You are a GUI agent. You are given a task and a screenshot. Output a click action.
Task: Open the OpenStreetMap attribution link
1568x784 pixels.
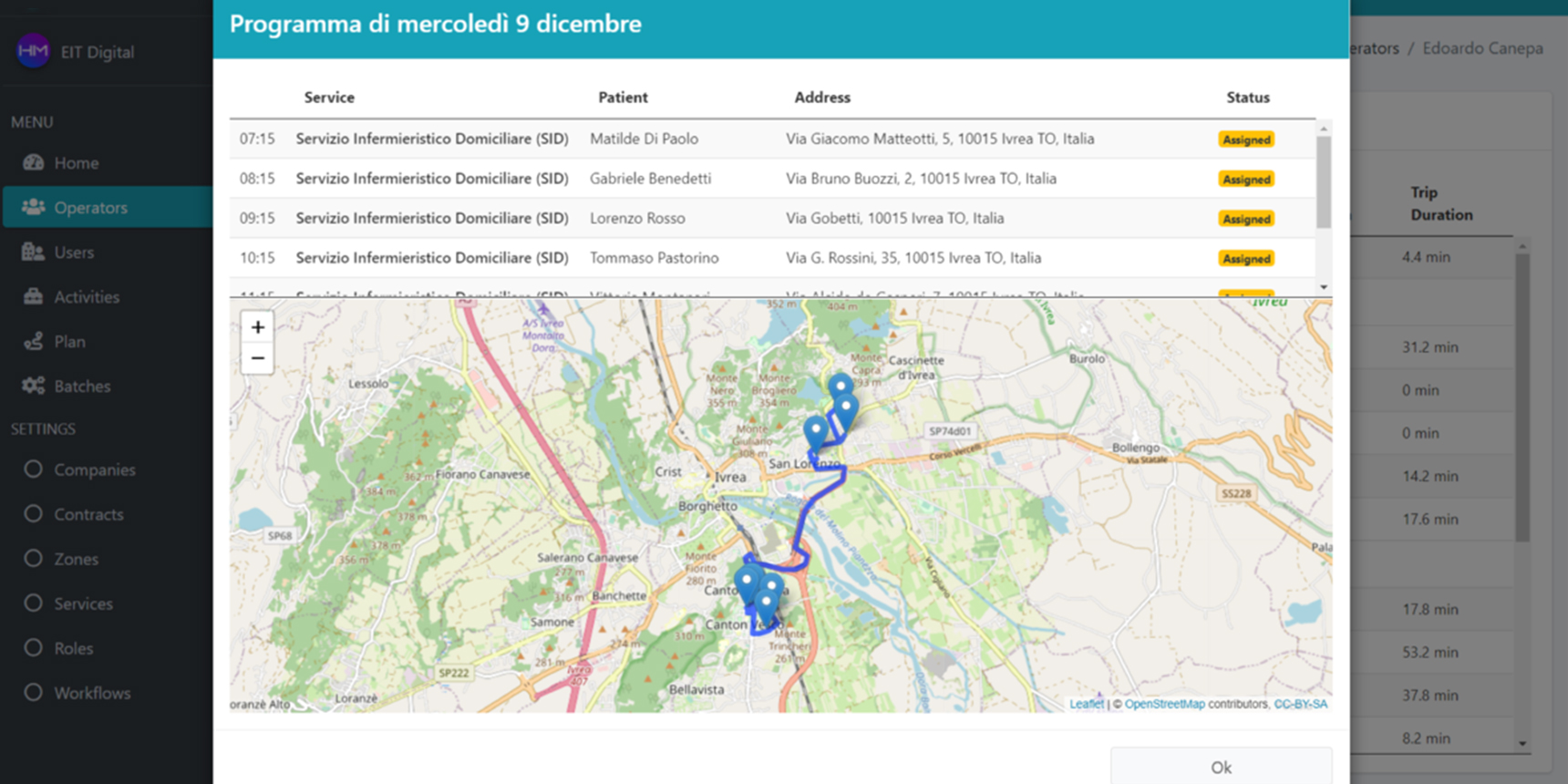pyautogui.click(x=1164, y=704)
